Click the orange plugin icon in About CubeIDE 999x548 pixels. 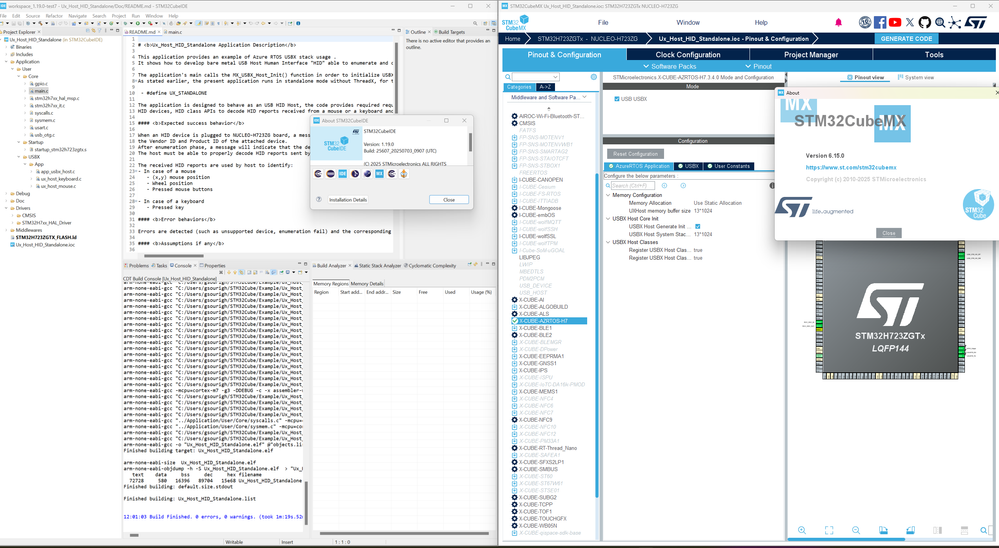pyautogui.click(x=403, y=173)
